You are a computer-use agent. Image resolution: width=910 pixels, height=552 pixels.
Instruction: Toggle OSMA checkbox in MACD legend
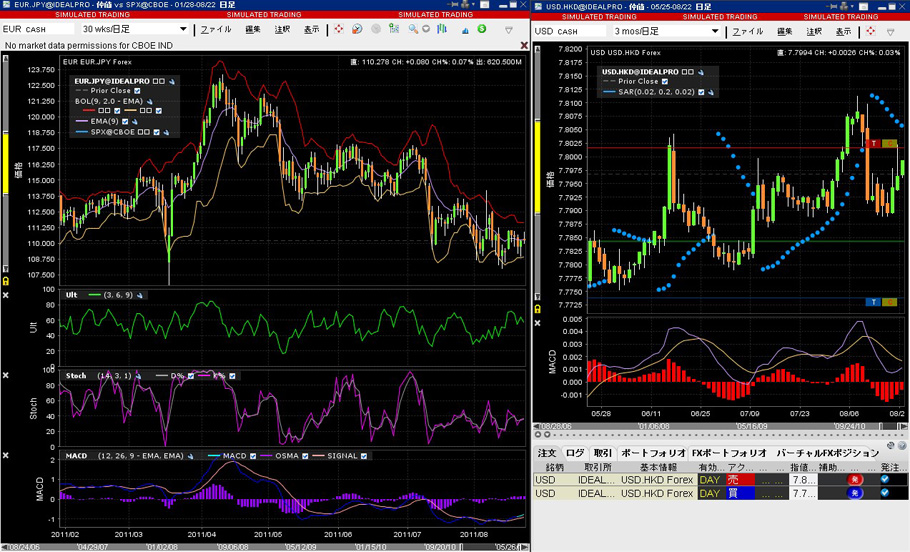(x=305, y=456)
